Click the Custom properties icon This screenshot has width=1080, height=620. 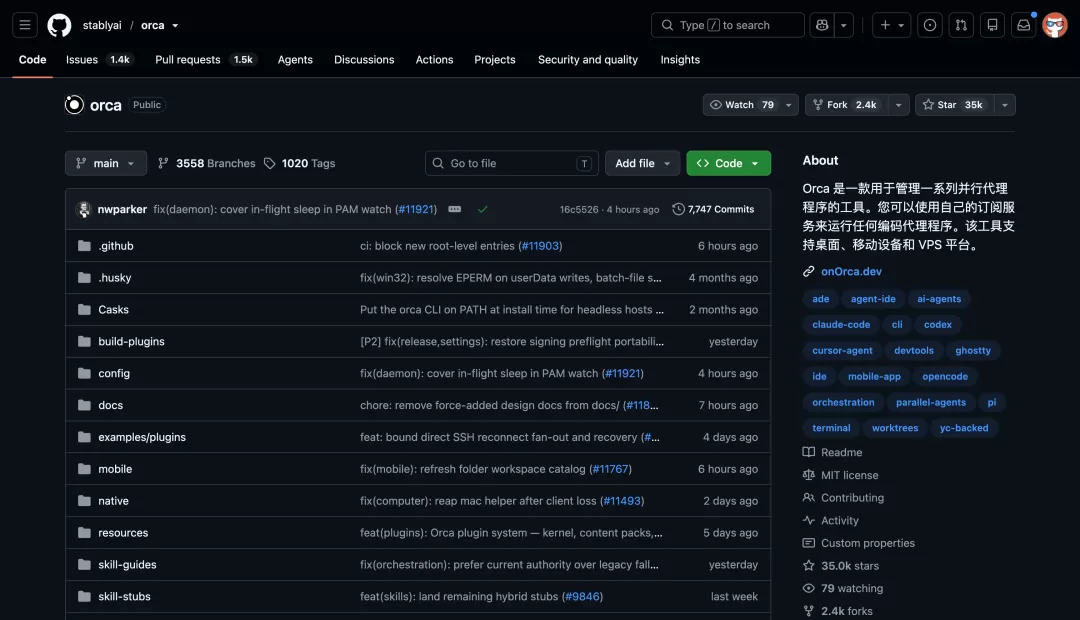pos(809,543)
